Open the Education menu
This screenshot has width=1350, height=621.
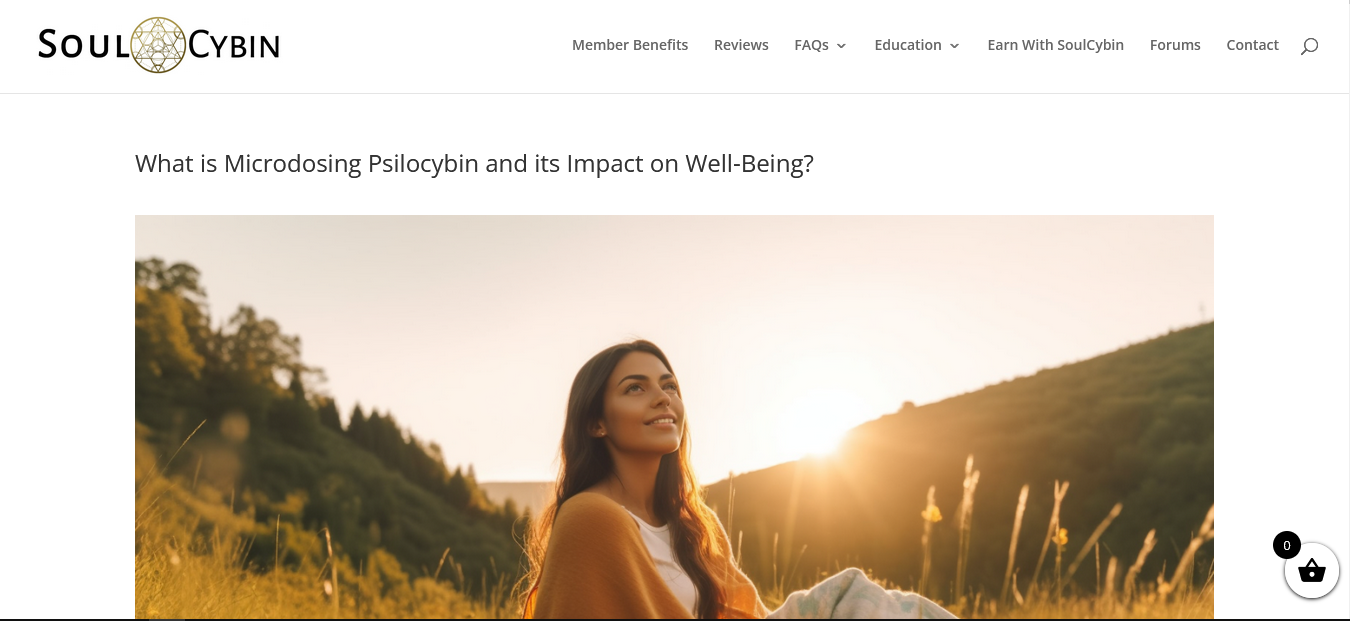[908, 45]
